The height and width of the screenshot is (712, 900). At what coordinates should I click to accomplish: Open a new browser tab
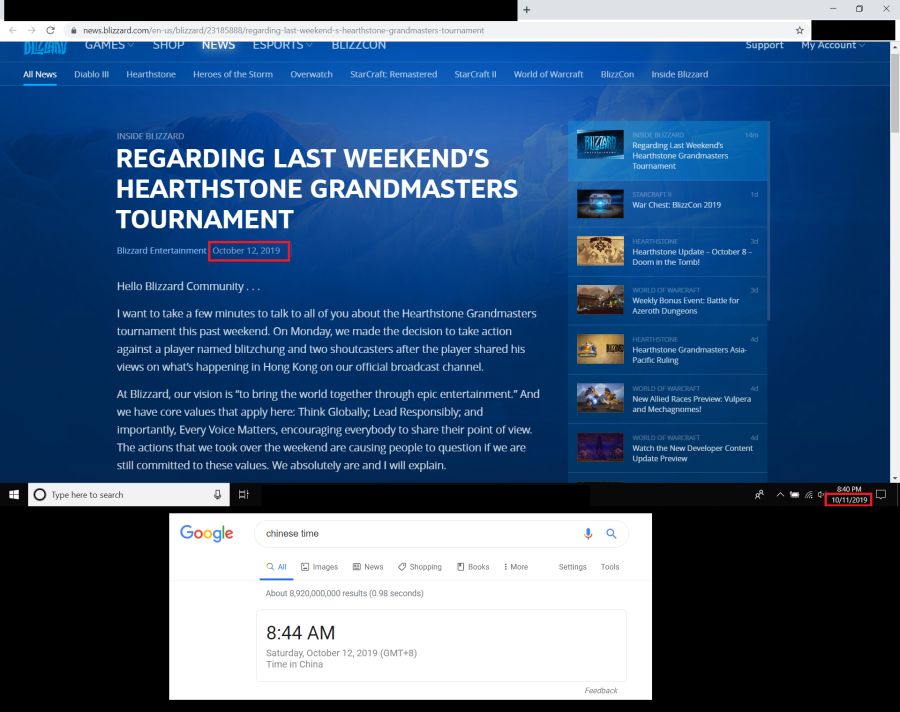(526, 10)
